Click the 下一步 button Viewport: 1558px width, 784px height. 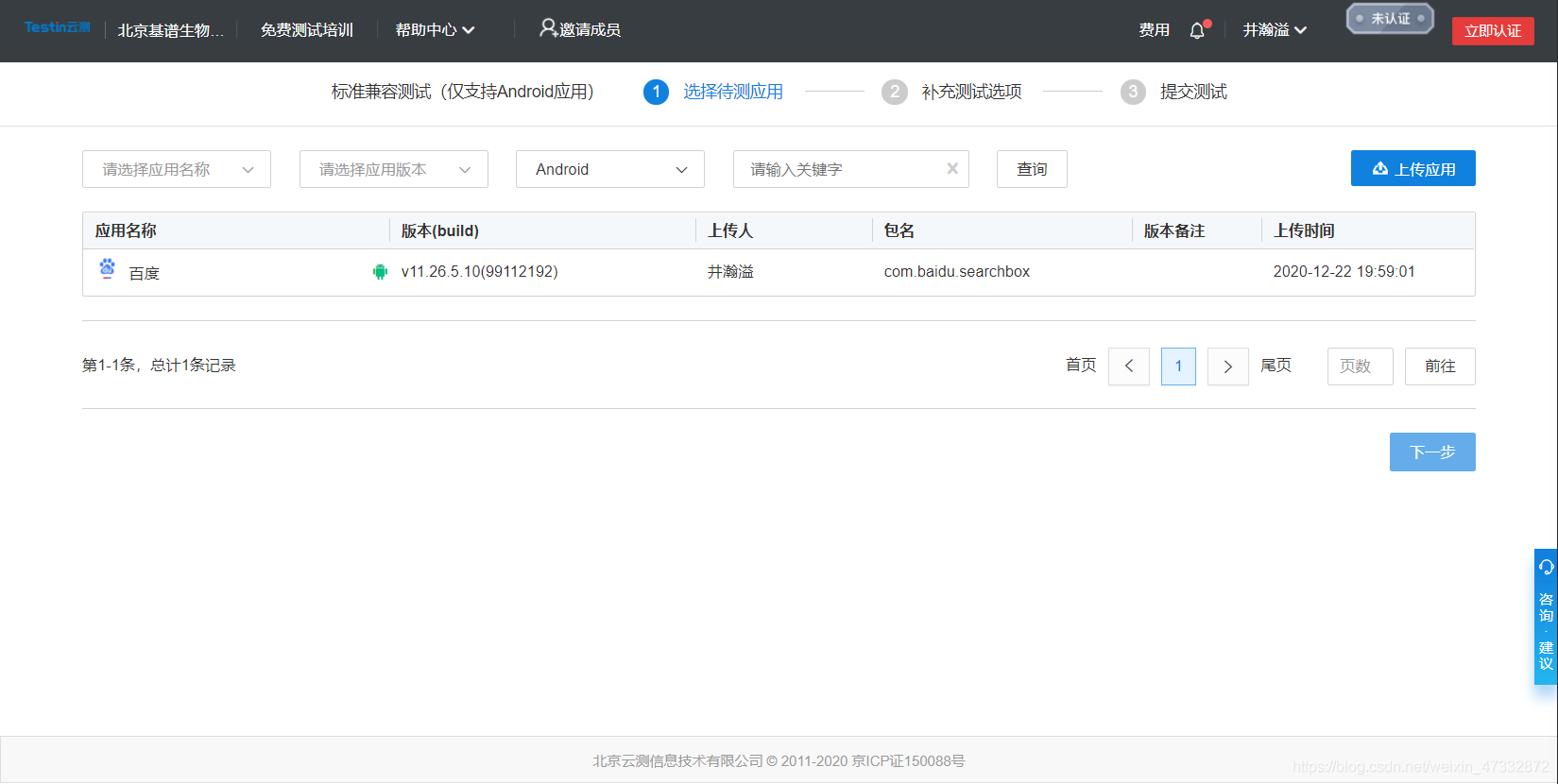[x=1432, y=452]
